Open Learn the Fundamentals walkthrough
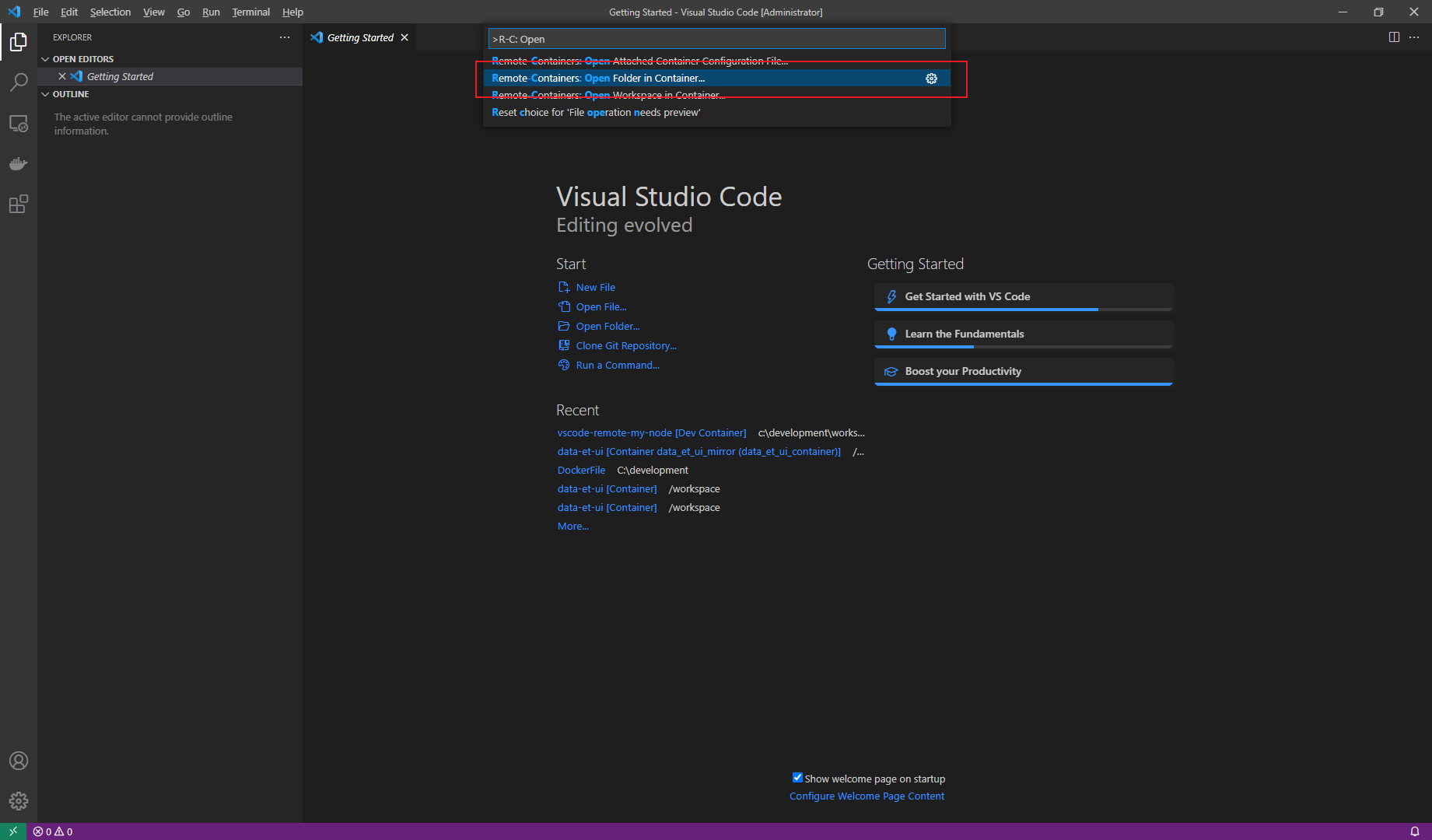 click(1024, 334)
